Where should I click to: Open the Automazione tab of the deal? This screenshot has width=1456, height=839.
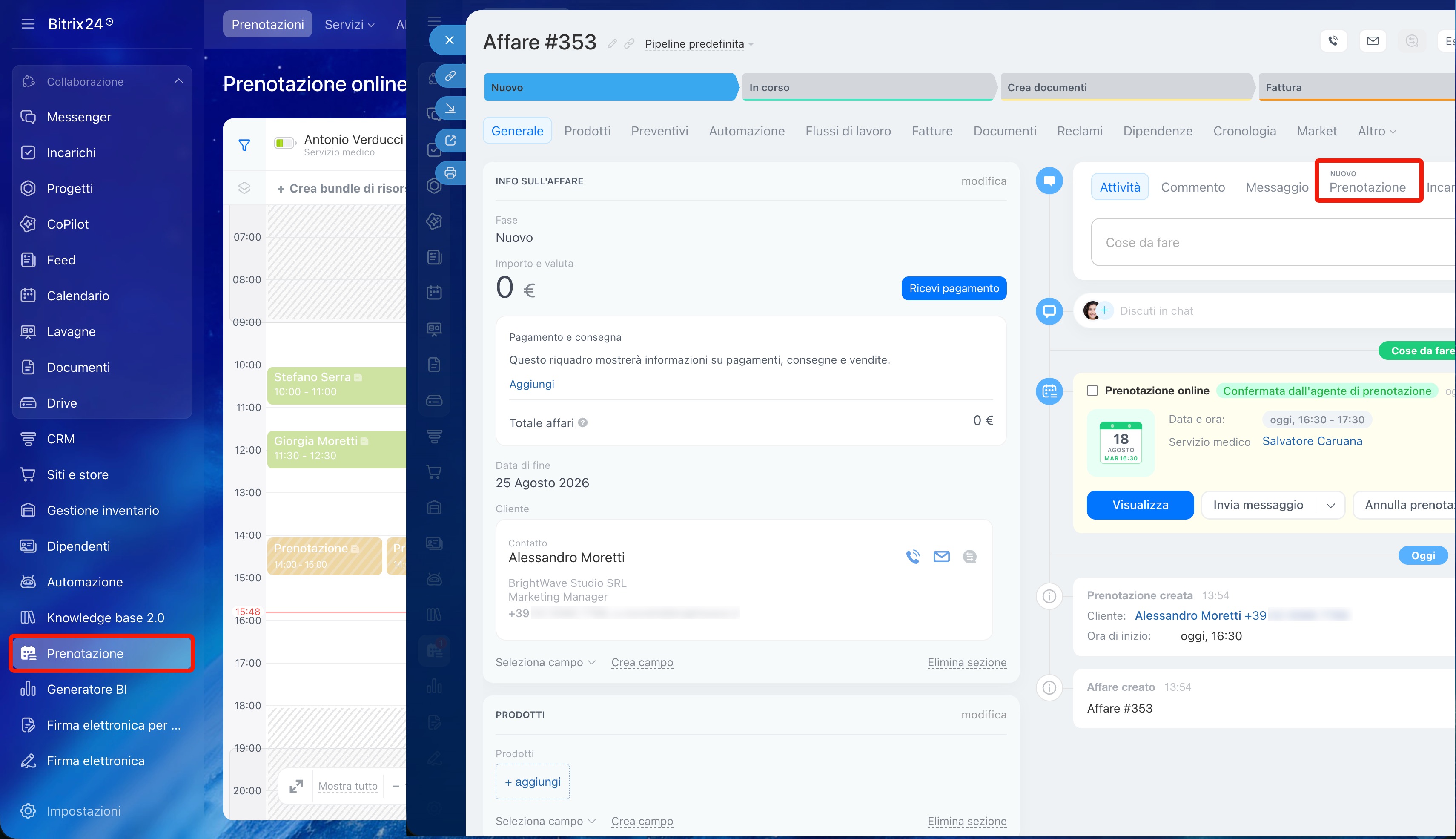[746, 131]
